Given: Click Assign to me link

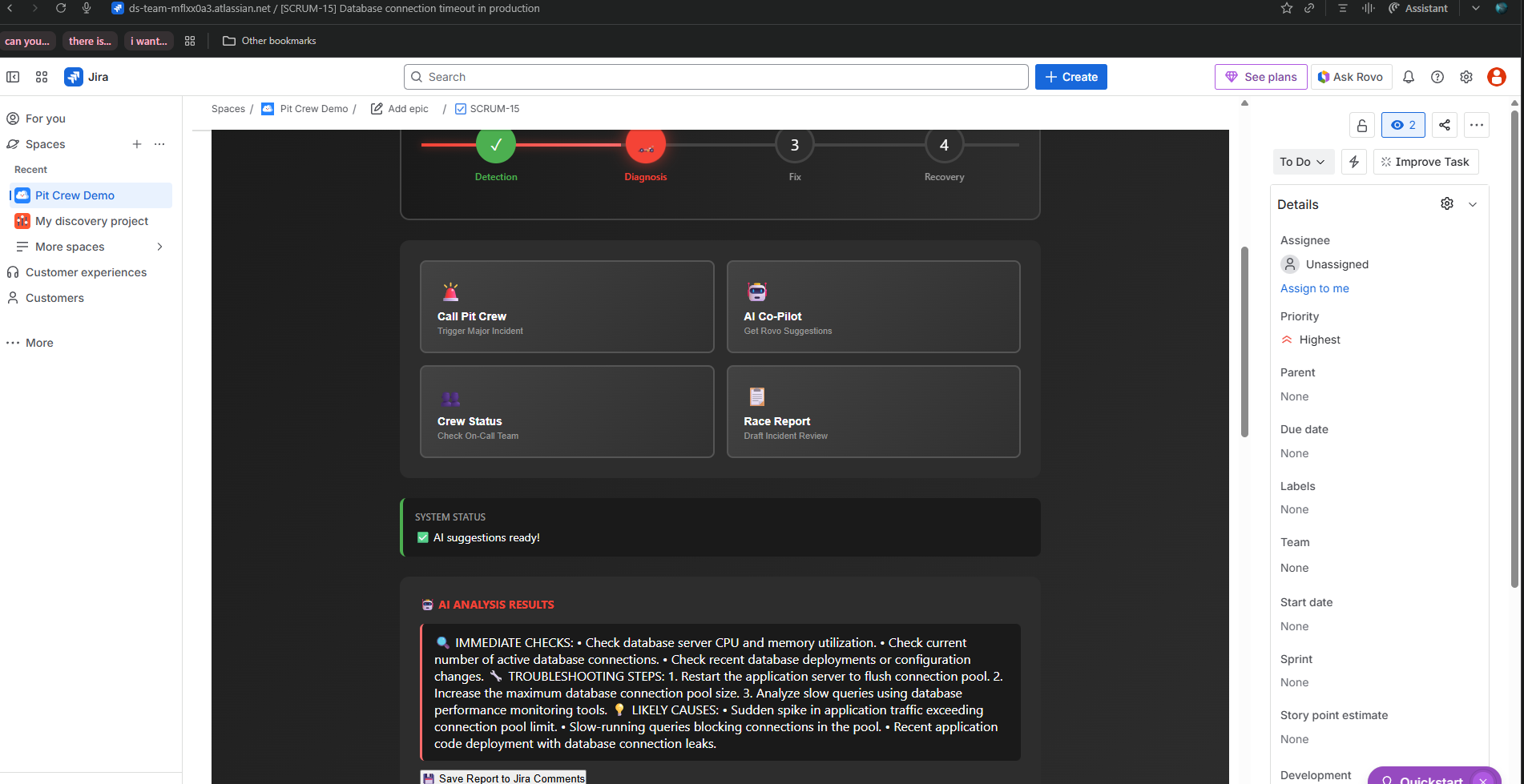Looking at the screenshot, I should click(x=1314, y=288).
